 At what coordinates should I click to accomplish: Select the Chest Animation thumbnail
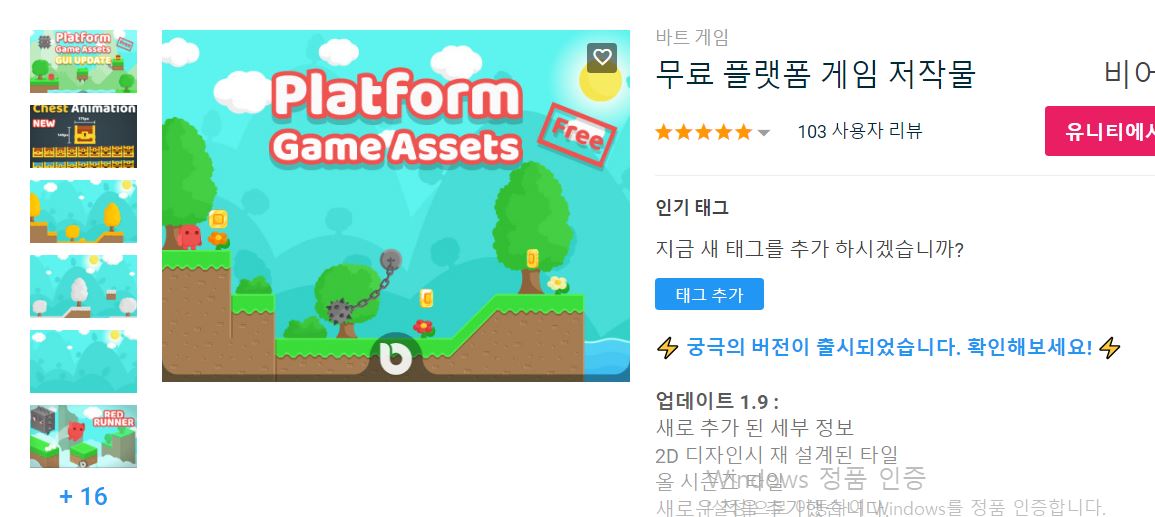(83, 136)
